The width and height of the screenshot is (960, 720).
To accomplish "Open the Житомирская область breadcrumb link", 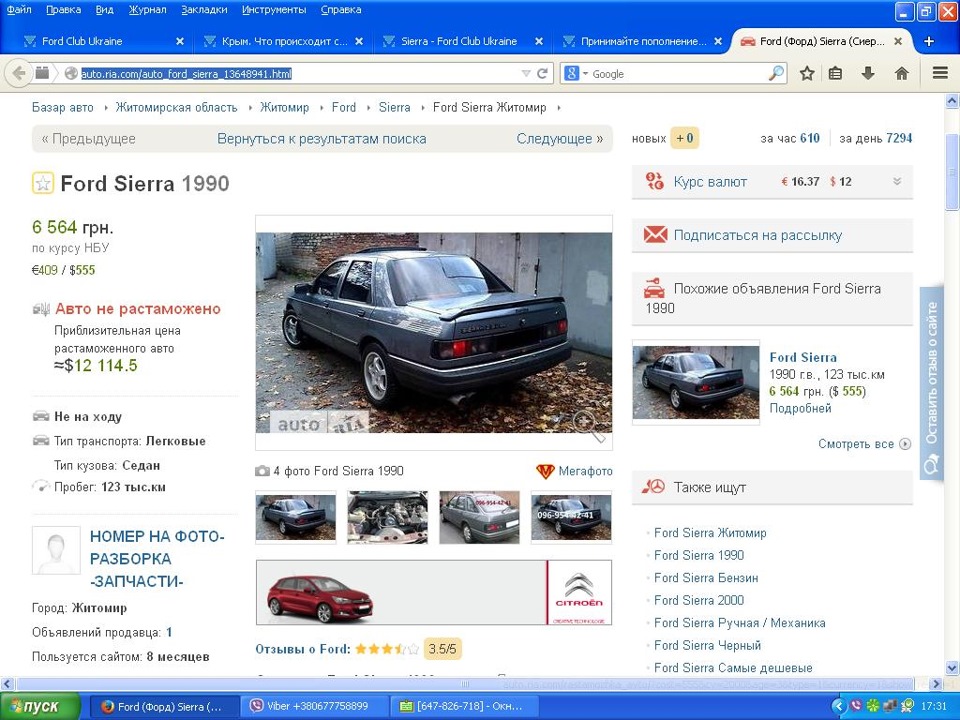I will pos(176,107).
